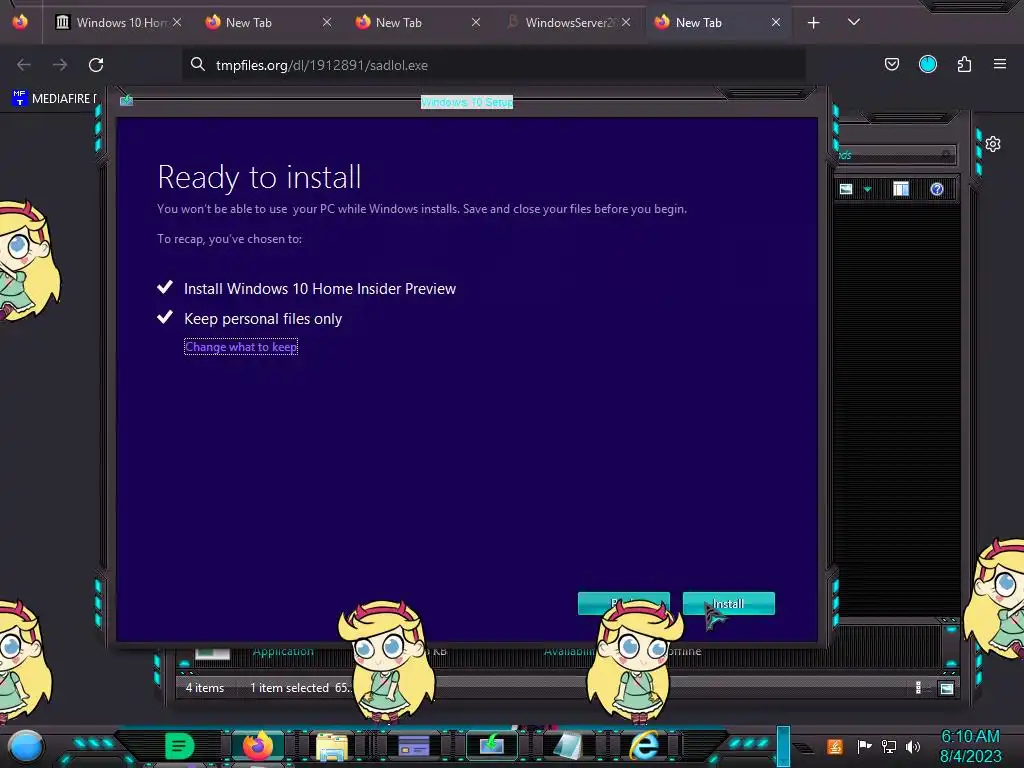
Task: Switch to Windows Setup taskbar icon
Action: coord(491,745)
